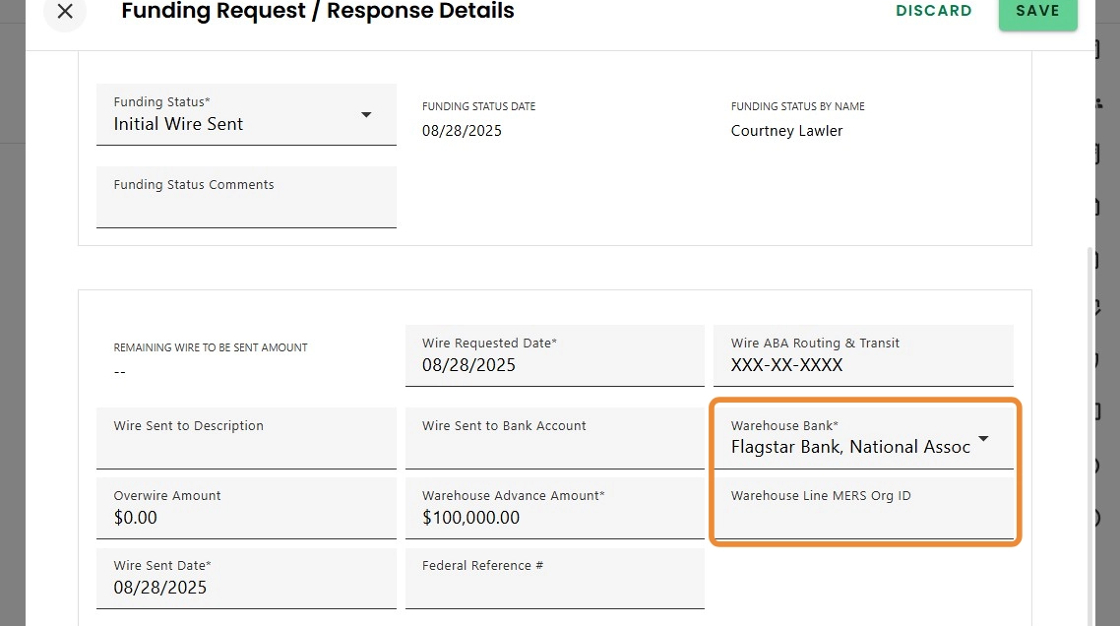The width and height of the screenshot is (1120, 626).
Task: Edit the Overwire Amount field
Action: pos(246,517)
